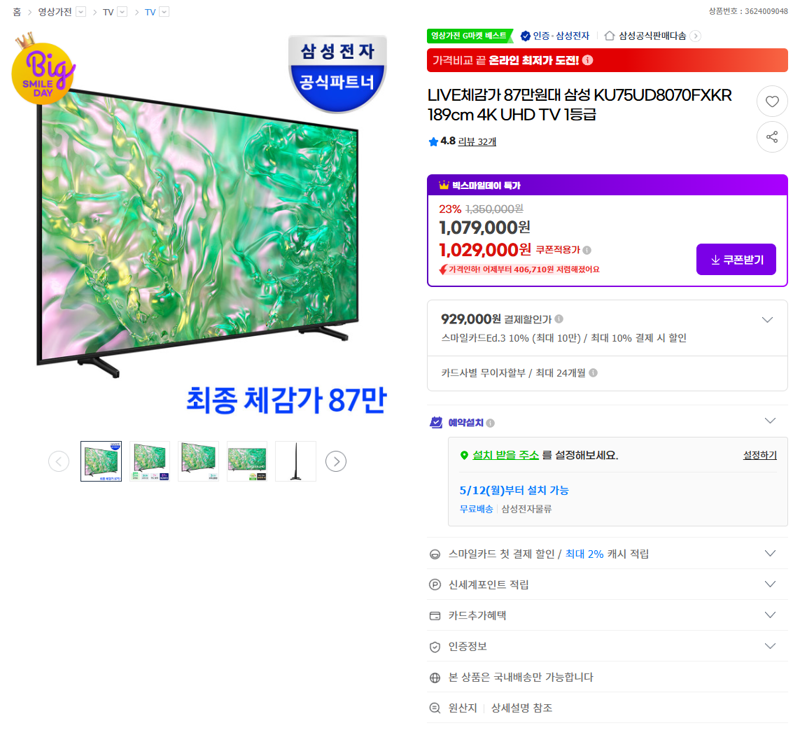This screenshot has height=735, width=800.
Task: Expand the 신세계포인트 적립 section
Action: [x=770, y=584]
